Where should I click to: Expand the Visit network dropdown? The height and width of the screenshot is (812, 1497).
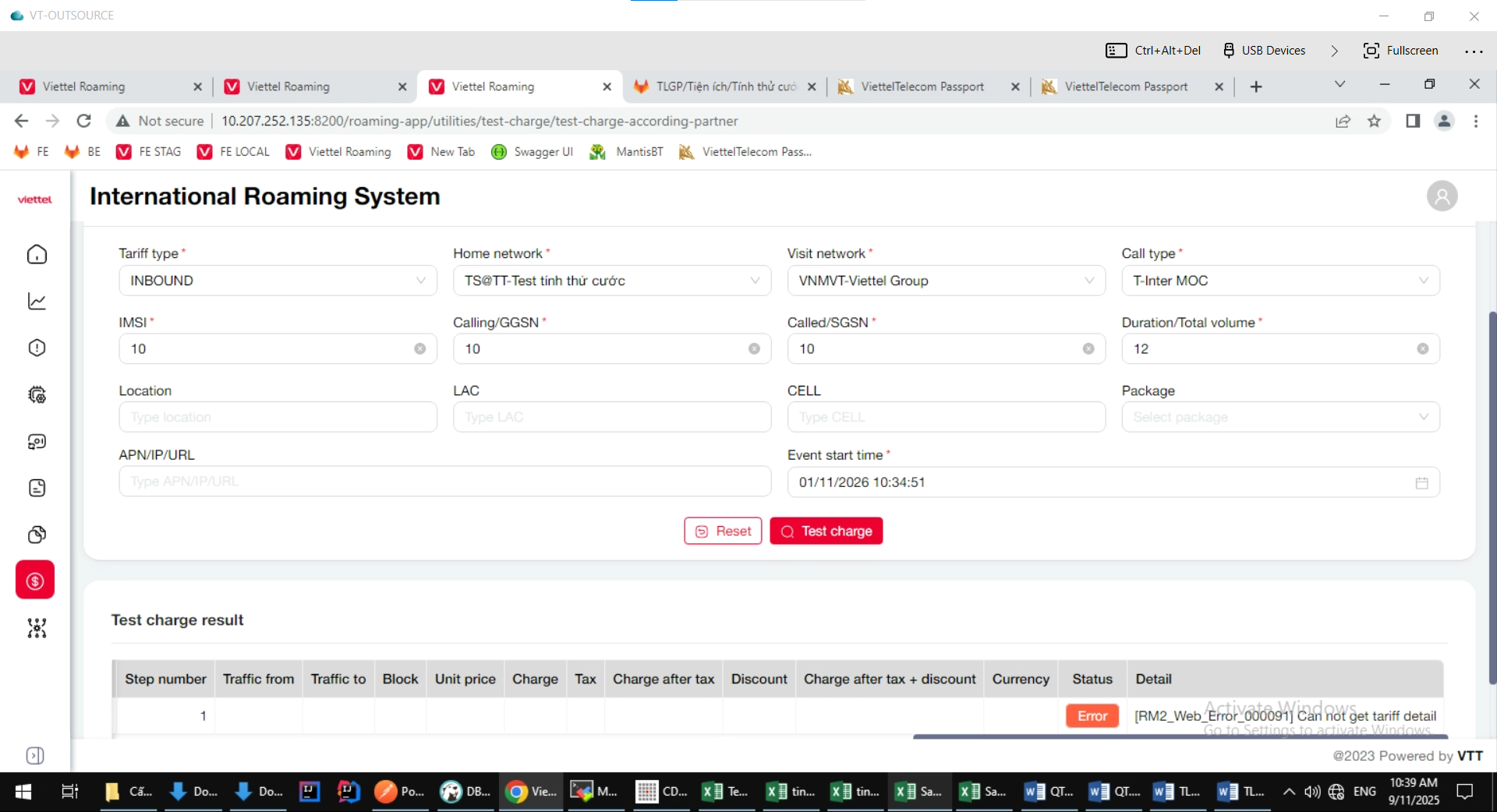tap(946, 281)
